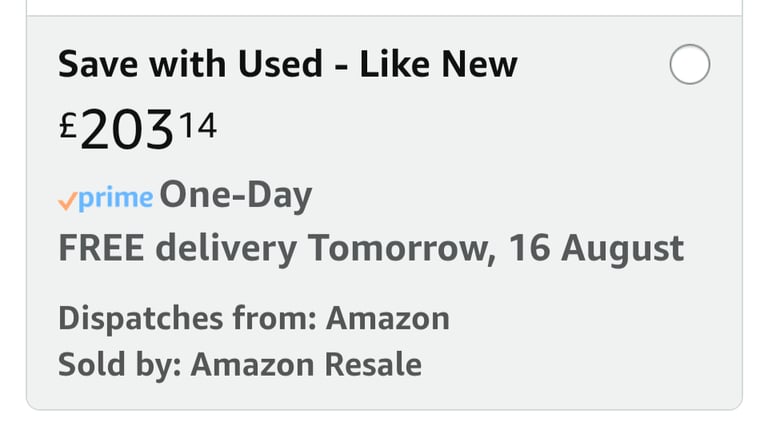
Task: Click the blue prime logo text
Action: (x=116, y=199)
